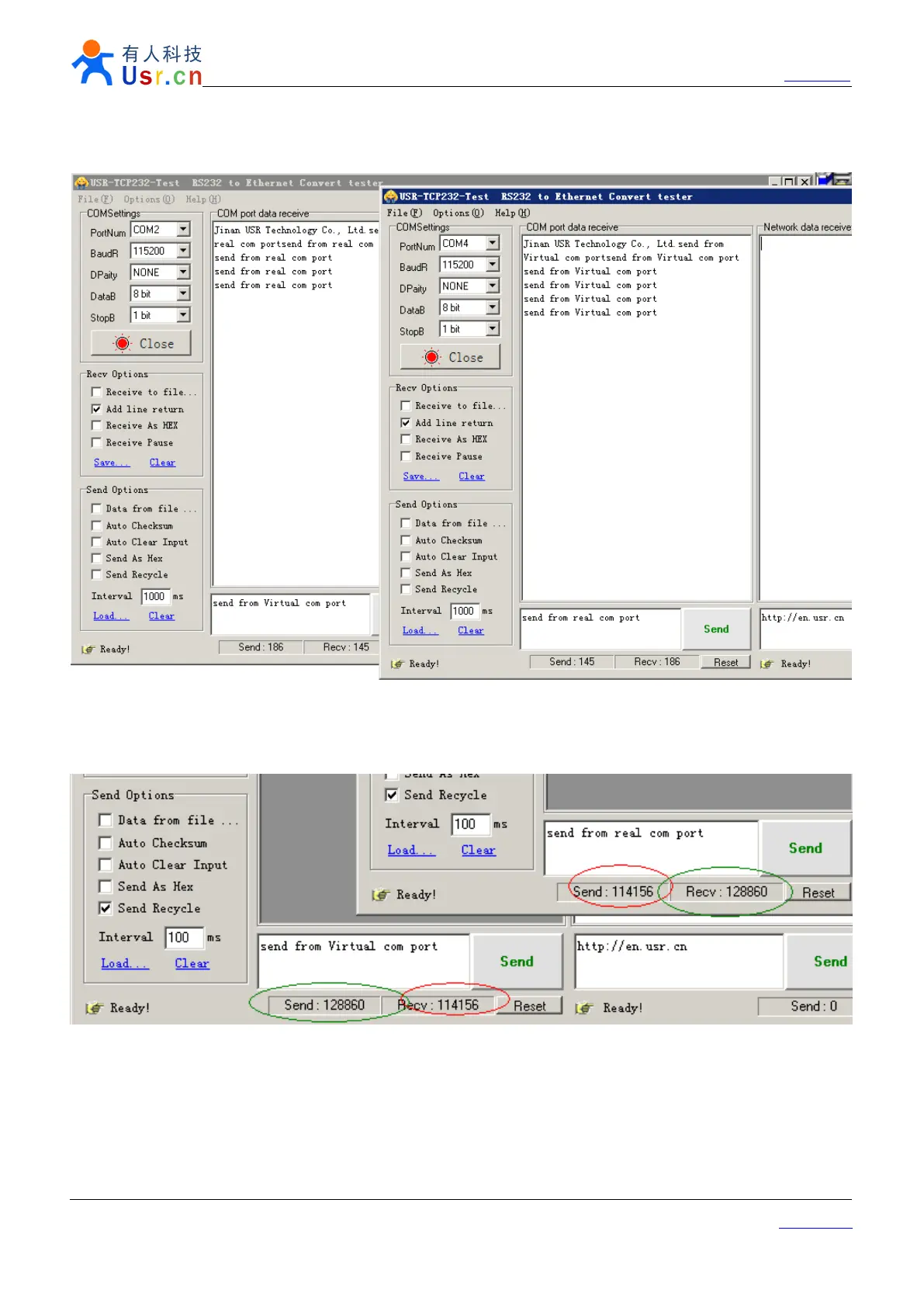Click the 'Save...' link in the COM4 window
The image size is (924, 1307).
point(421,477)
